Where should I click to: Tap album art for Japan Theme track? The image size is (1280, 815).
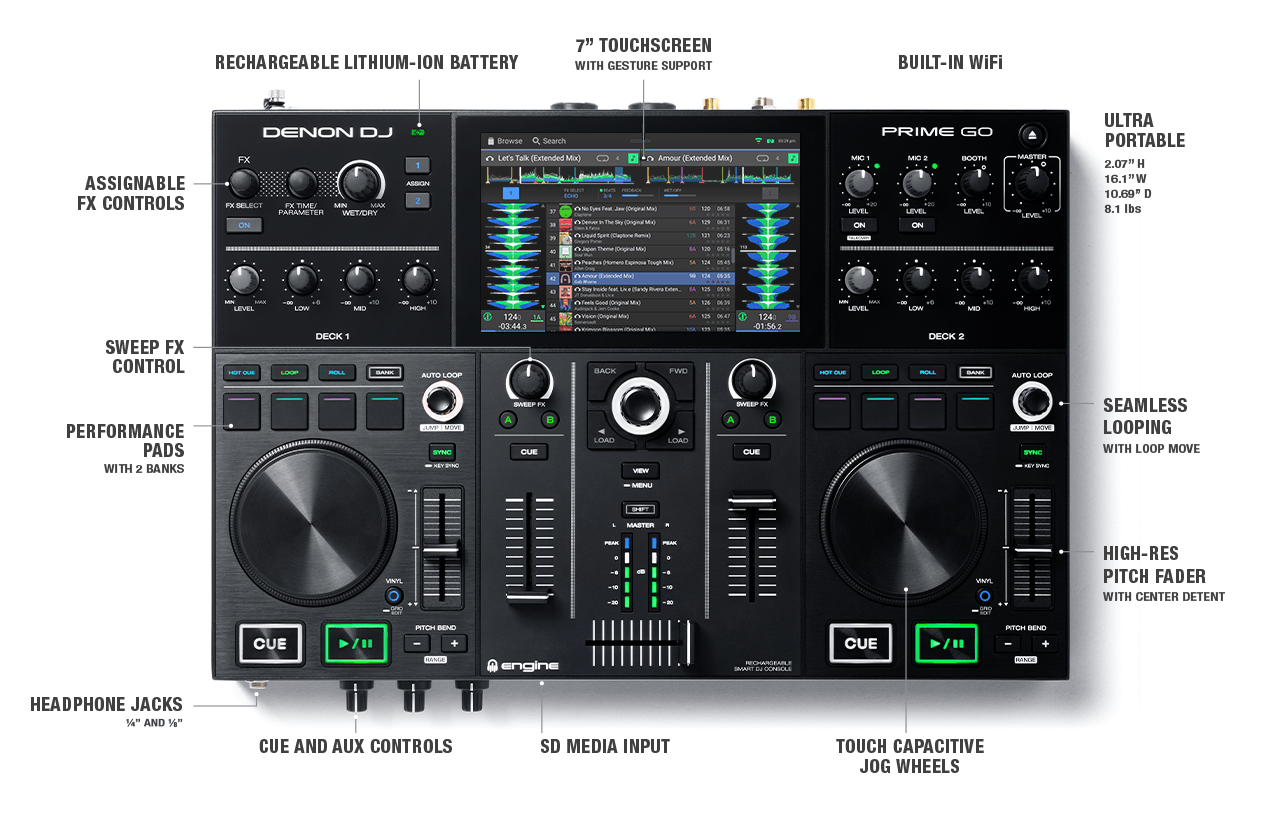click(x=566, y=251)
